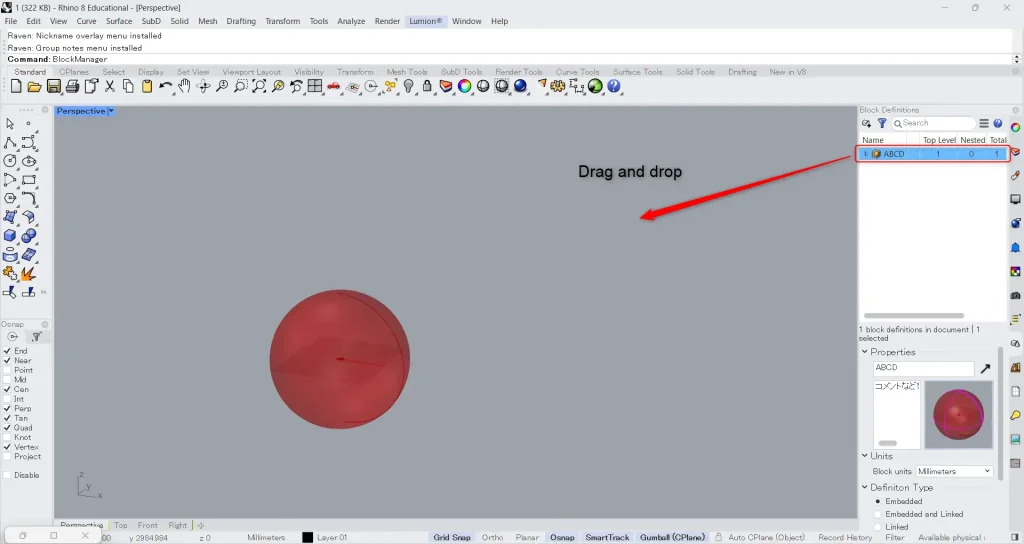Click the Help question mark toolbar icon
Viewport: 1024px width, 544px height.
[x=614, y=87]
